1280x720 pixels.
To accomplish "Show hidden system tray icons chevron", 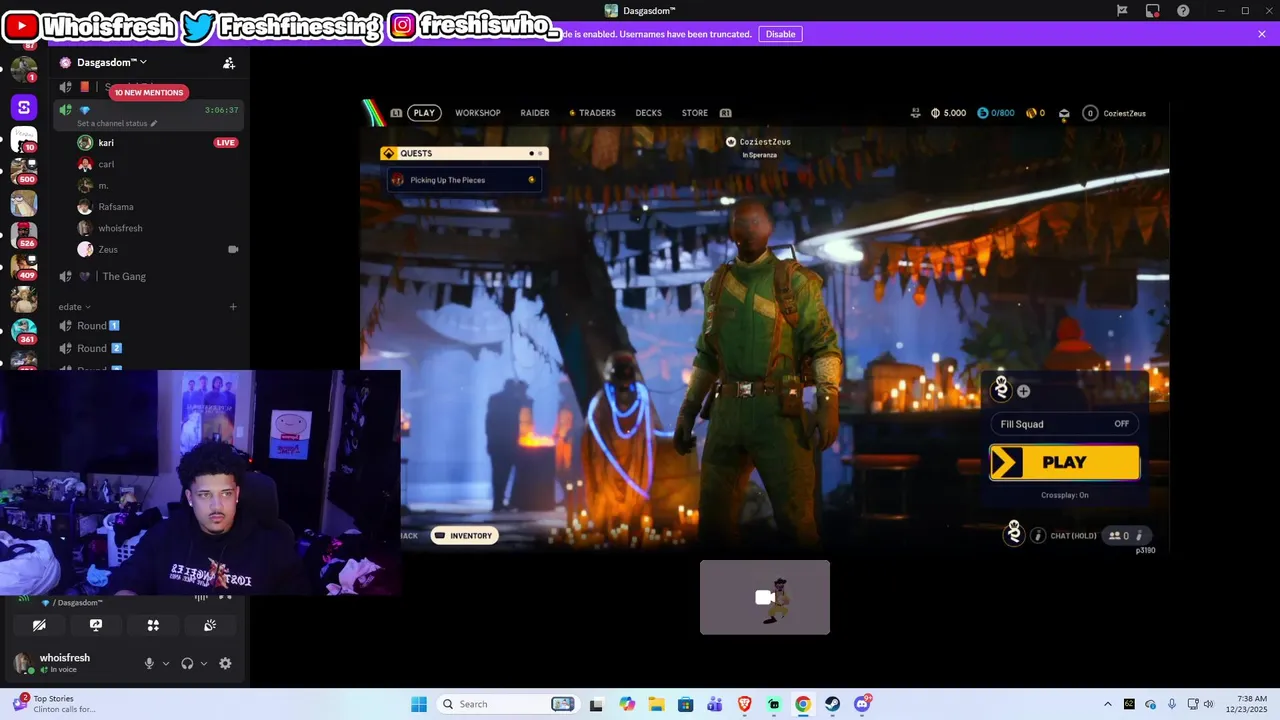I will click(x=1107, y=704).
